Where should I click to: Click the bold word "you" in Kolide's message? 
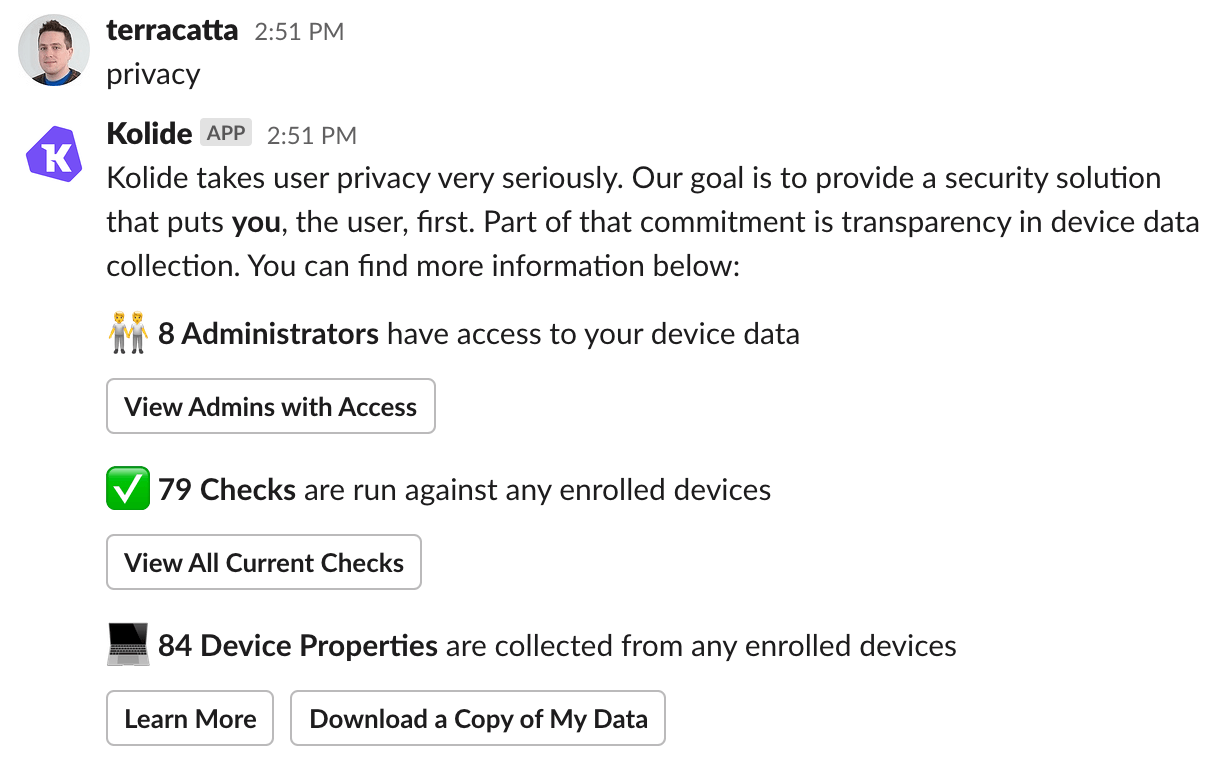pos(256,222)
